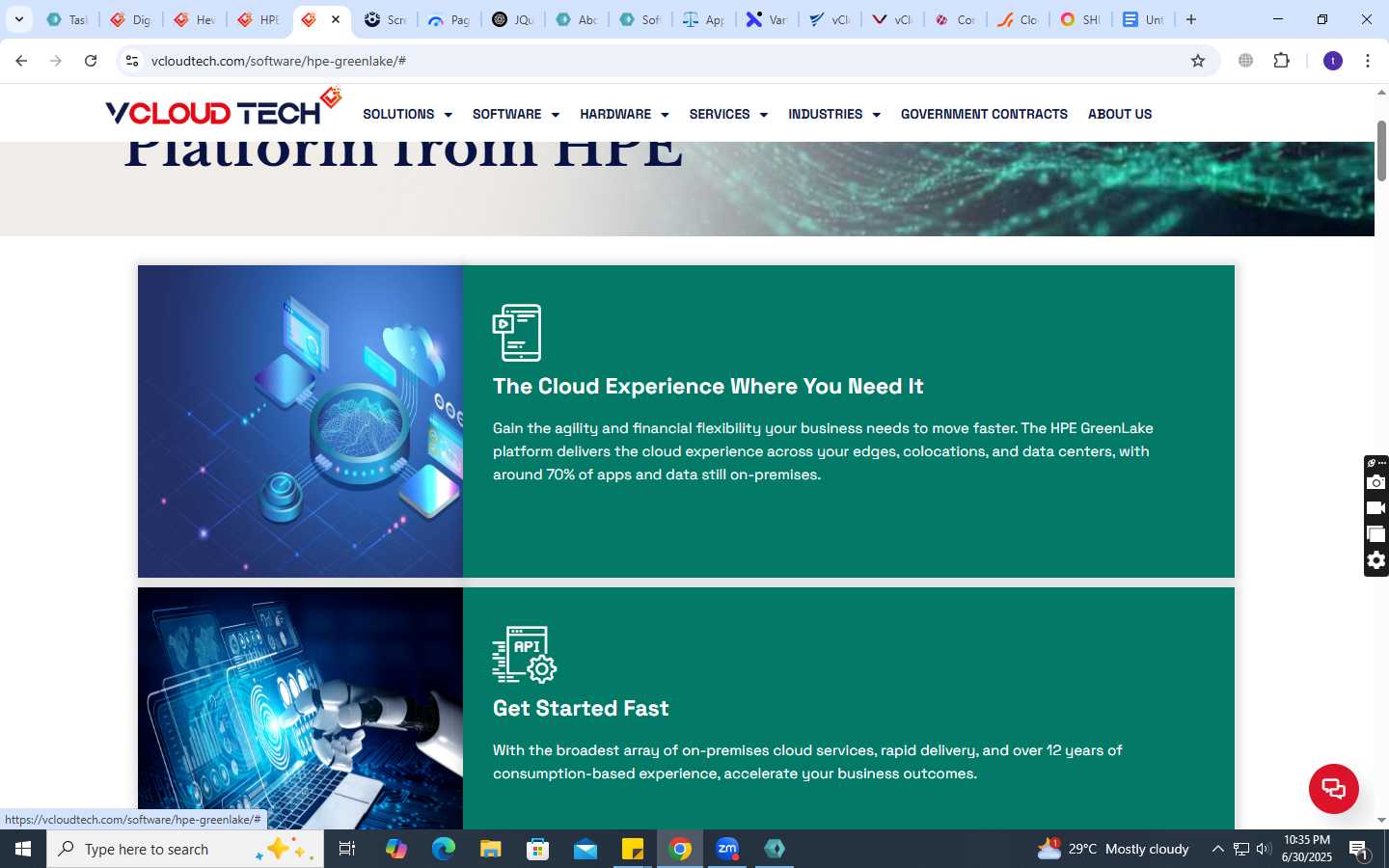This screenshot has width=1389, height=868.
Task: Click the page vertical scrollbar thumb
Action: [1381, 150]
